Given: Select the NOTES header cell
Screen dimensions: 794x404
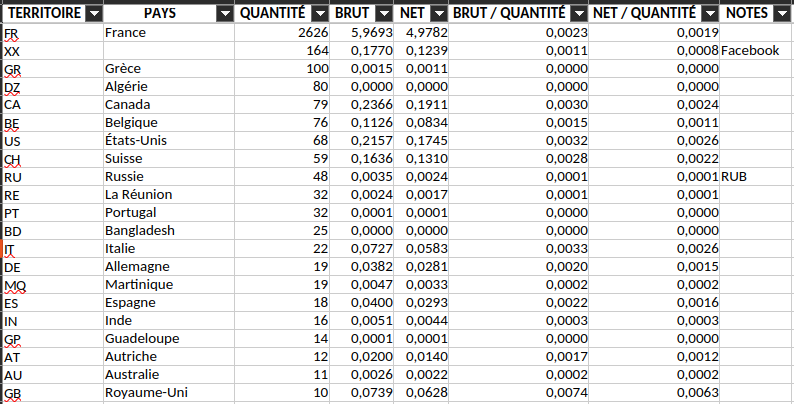Looking at the screenshot, I should pos(755,13).
